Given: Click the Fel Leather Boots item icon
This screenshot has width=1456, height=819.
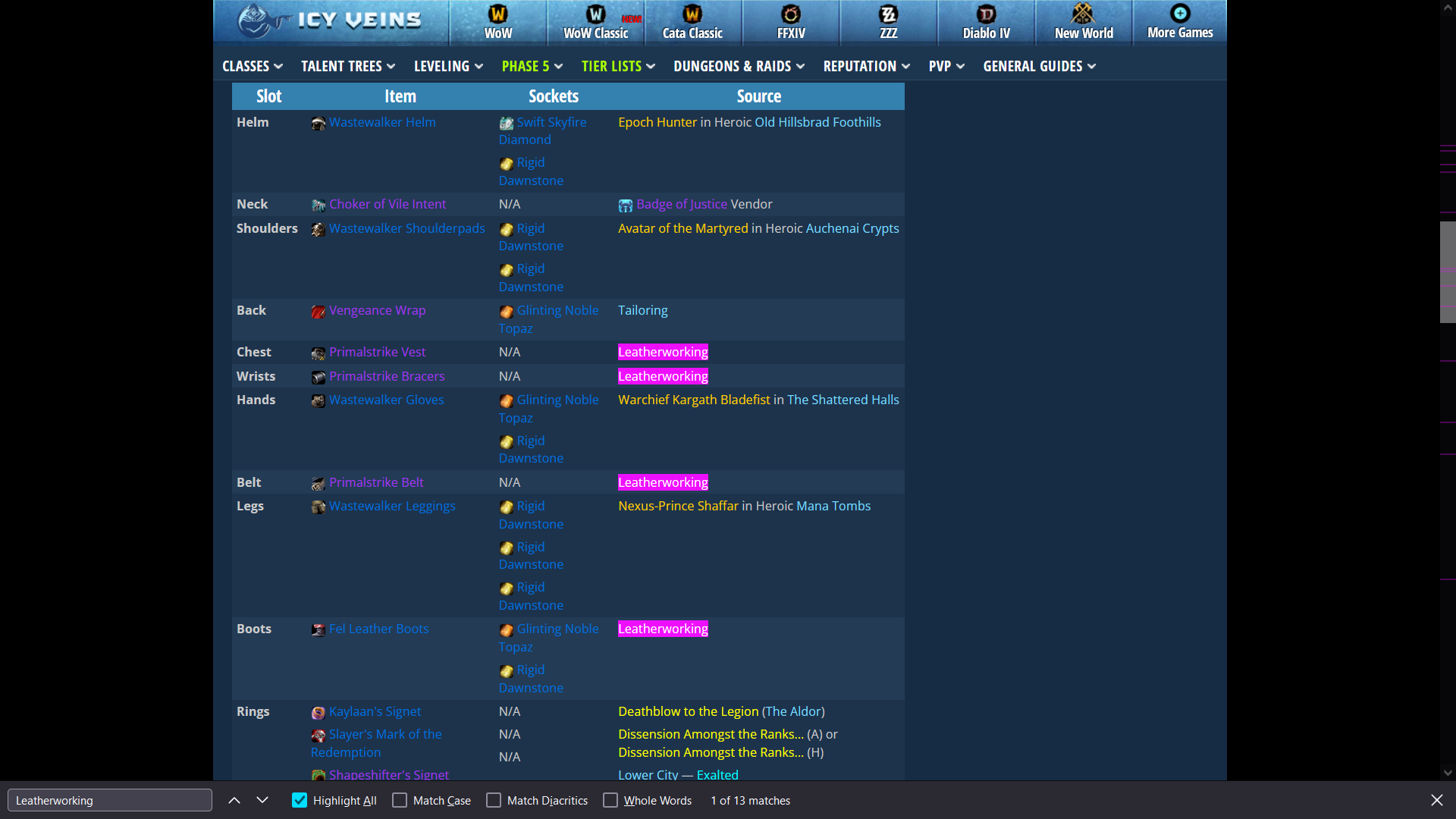Looking at the screenshot, I should click(x=318, y=629).
